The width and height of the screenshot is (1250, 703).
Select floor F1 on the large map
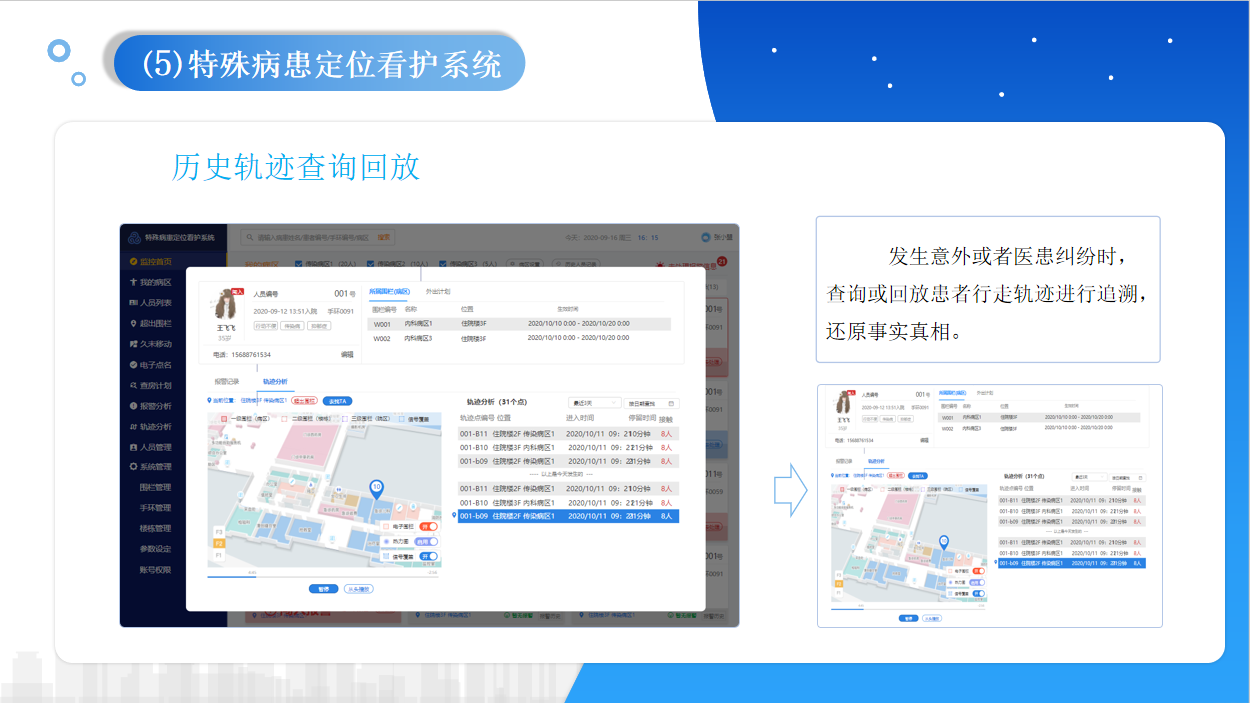[x=219, y=554]
